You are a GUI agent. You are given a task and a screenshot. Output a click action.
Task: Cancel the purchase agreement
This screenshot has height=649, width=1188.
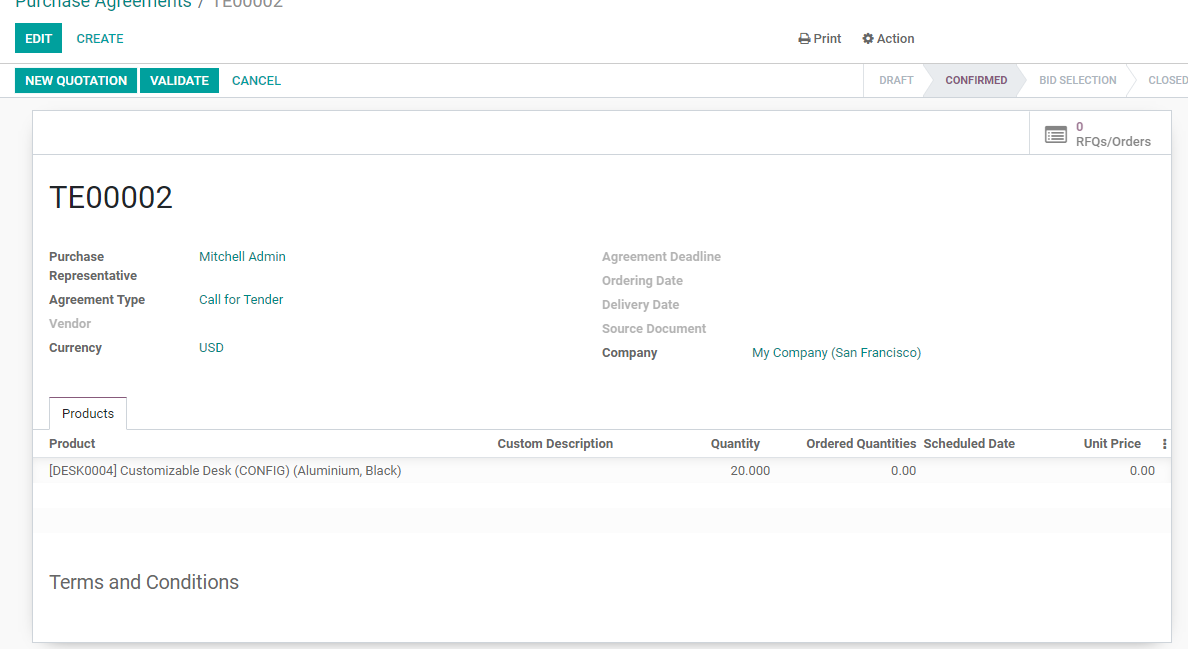point(256,81)
